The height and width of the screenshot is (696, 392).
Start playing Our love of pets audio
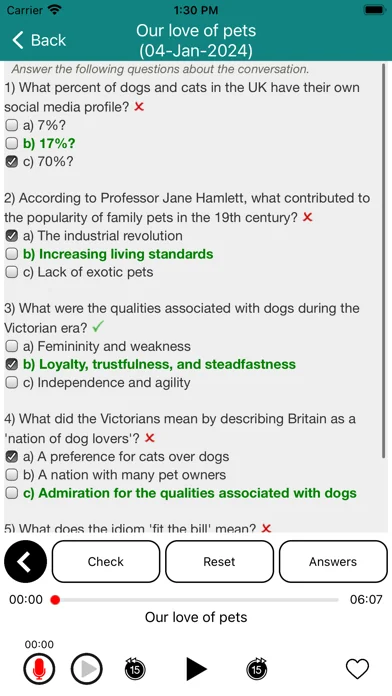click(x=196, y=669)
